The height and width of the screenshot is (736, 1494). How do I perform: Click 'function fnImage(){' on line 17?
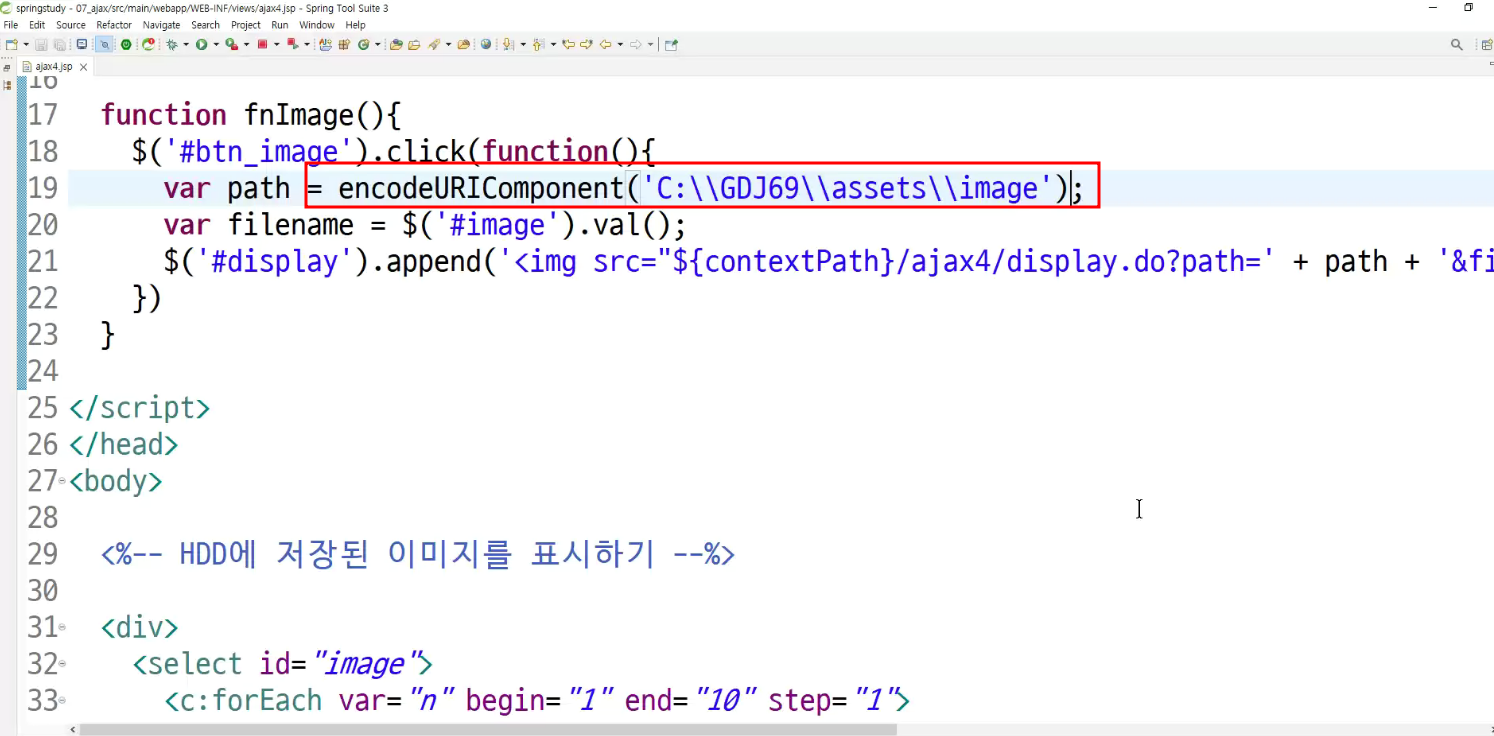(x=251, y=115)
